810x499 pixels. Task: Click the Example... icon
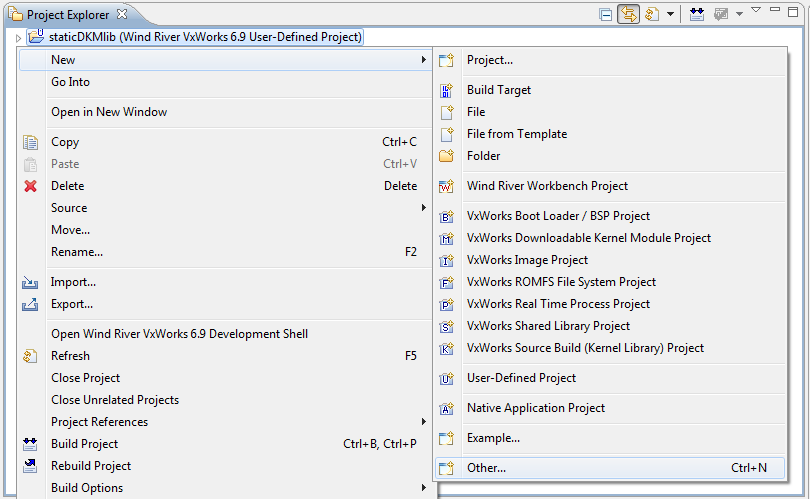[446, 439]
